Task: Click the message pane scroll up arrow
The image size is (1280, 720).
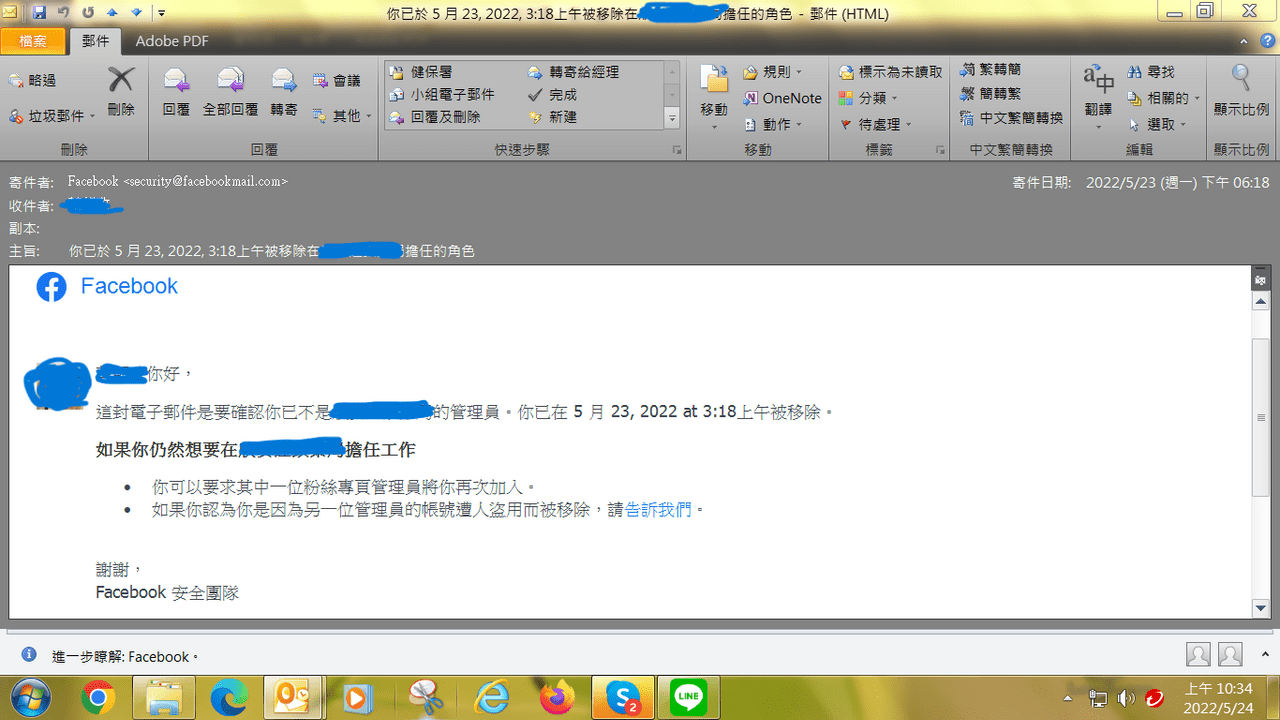Action: 1260,301
